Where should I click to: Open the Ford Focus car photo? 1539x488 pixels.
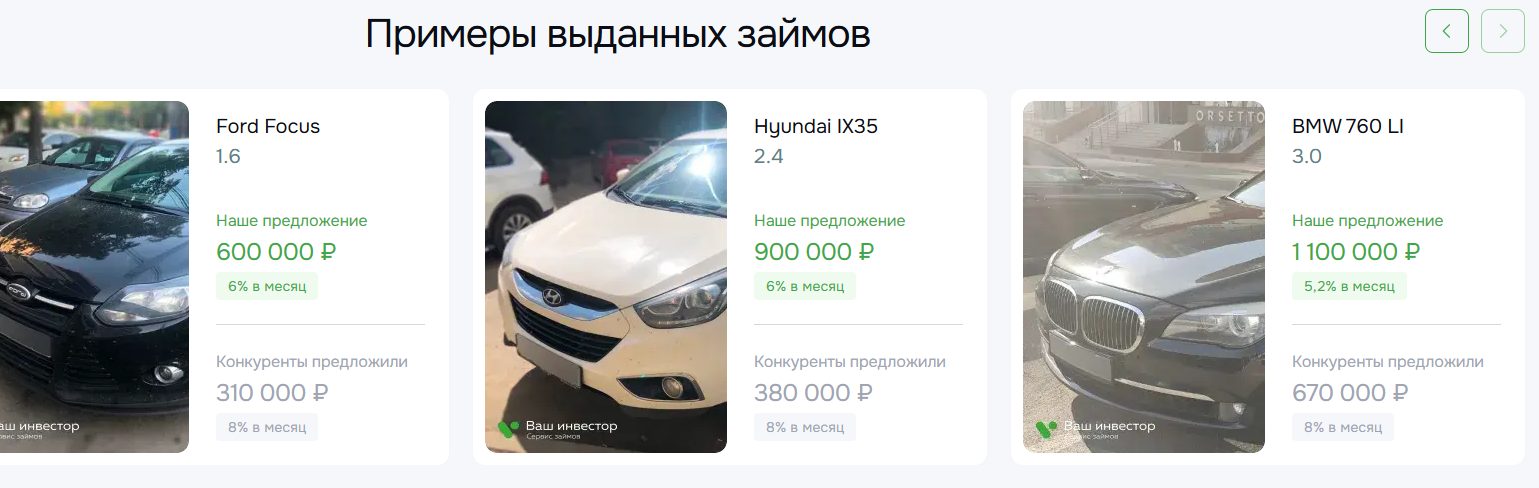(x=94, y=277)
